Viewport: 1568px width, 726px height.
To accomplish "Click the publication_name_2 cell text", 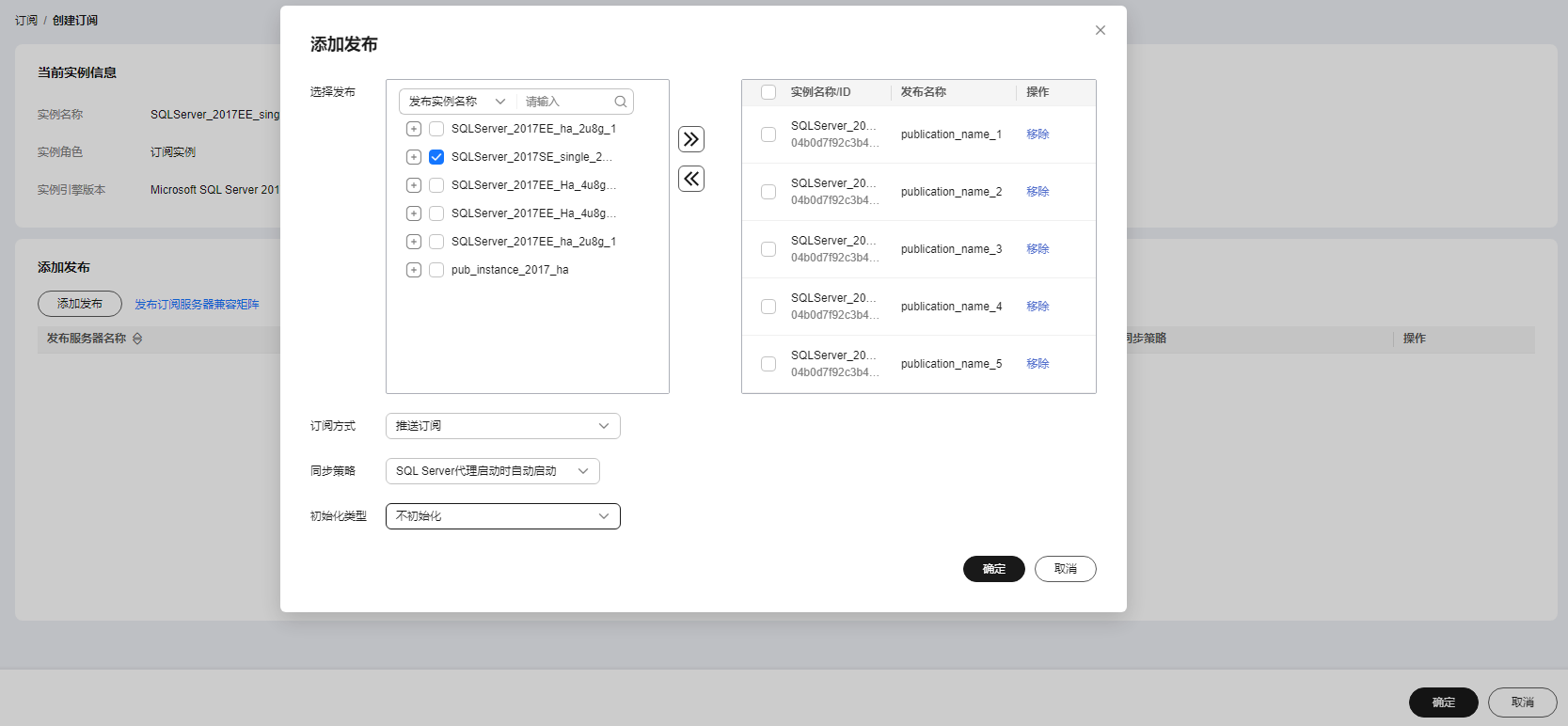I will [x=951, y=192].
